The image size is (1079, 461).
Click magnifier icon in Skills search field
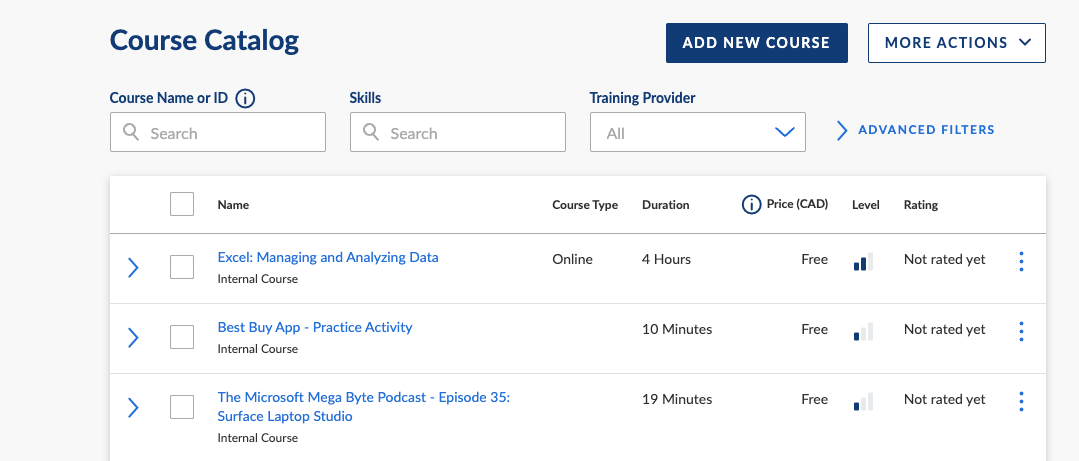coord(371,131)
